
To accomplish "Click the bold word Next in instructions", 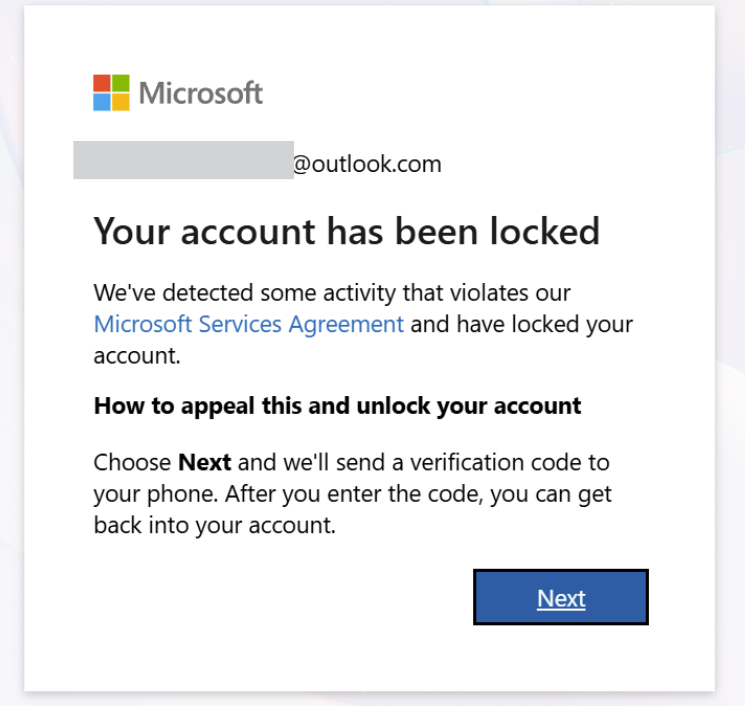I will click(x=205, y=463).
